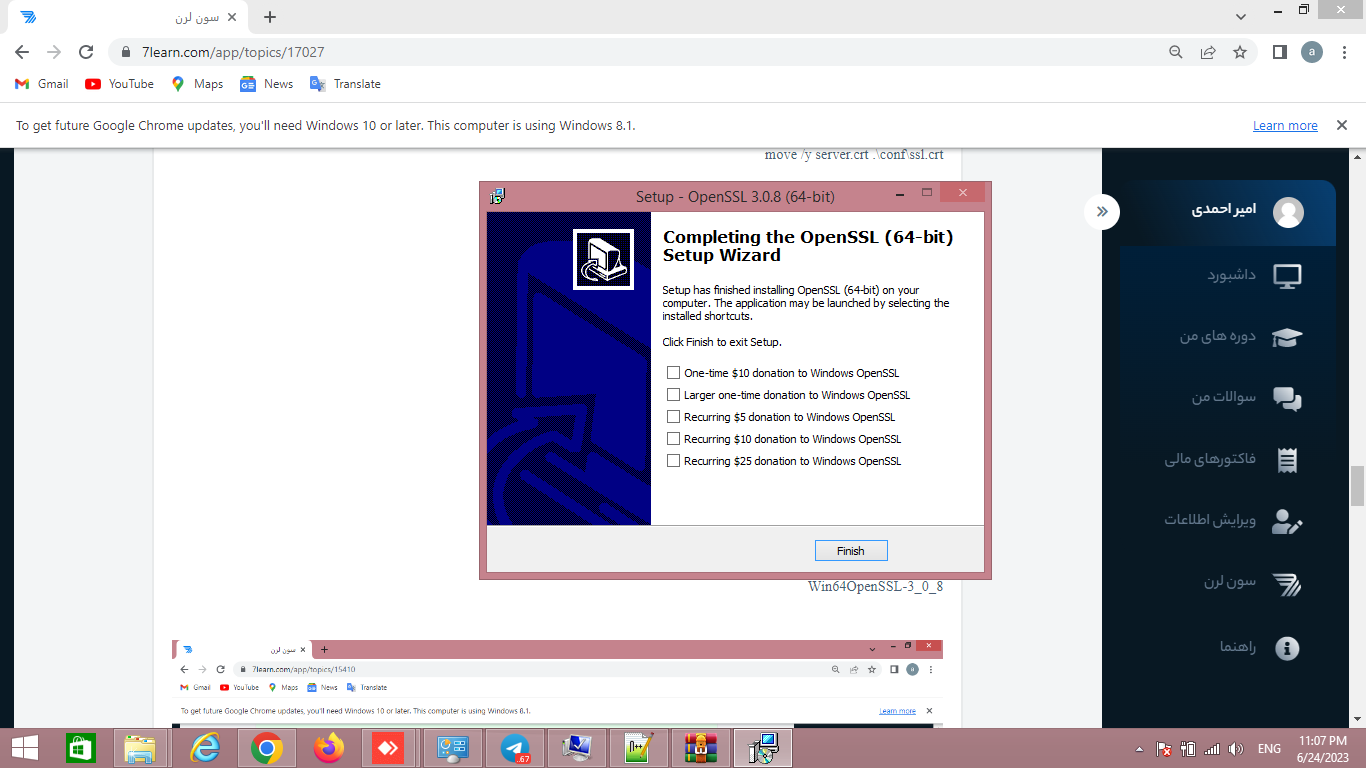Show hidden tray icons arrow
1366x768 pixels.
click(x=1139, y=749)
